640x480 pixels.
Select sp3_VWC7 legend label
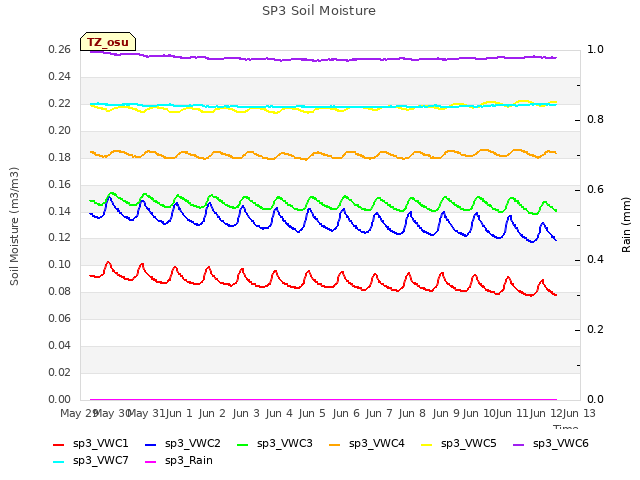coord(100,461)
